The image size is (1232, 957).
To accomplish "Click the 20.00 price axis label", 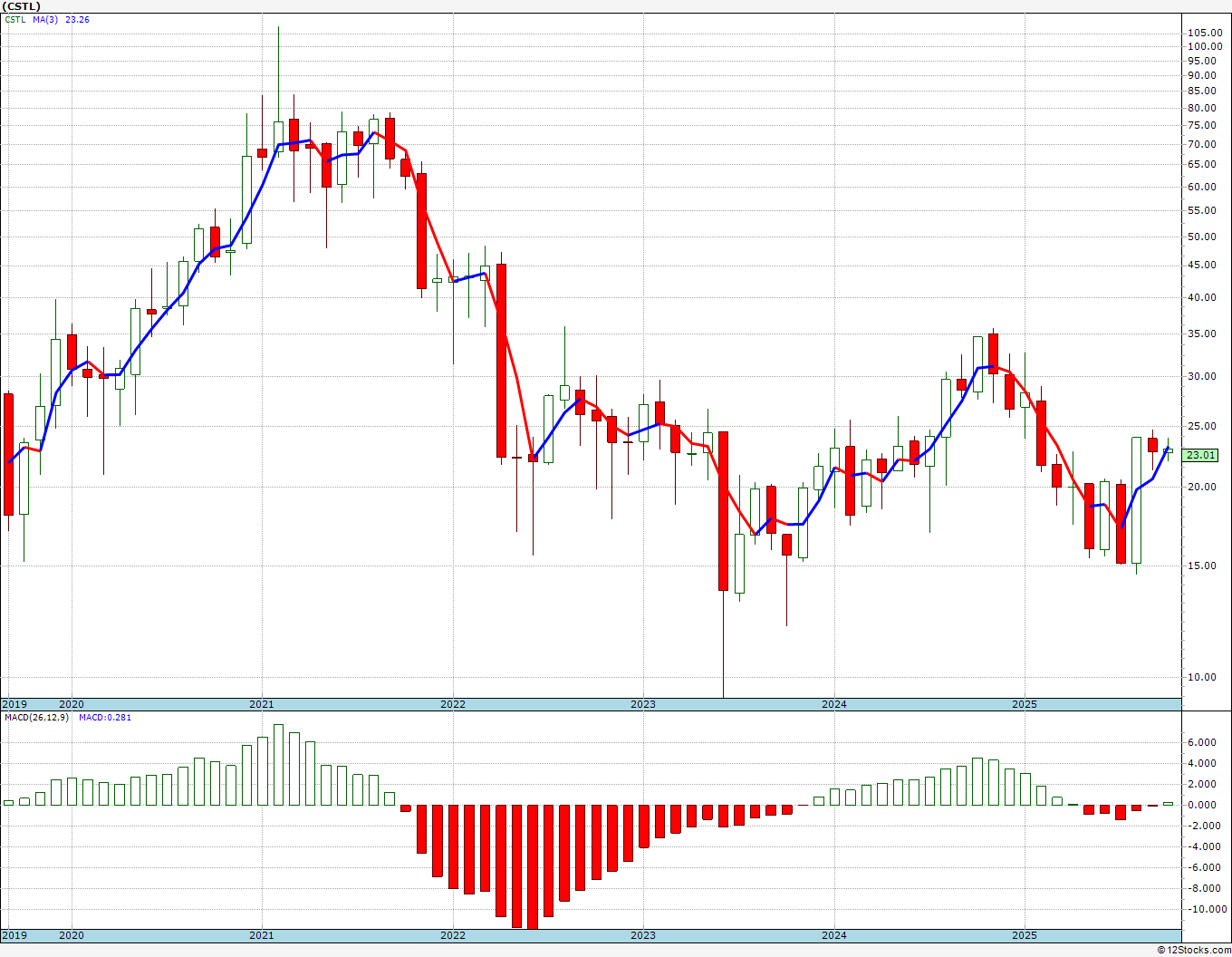I will (x=1202, y=488).
